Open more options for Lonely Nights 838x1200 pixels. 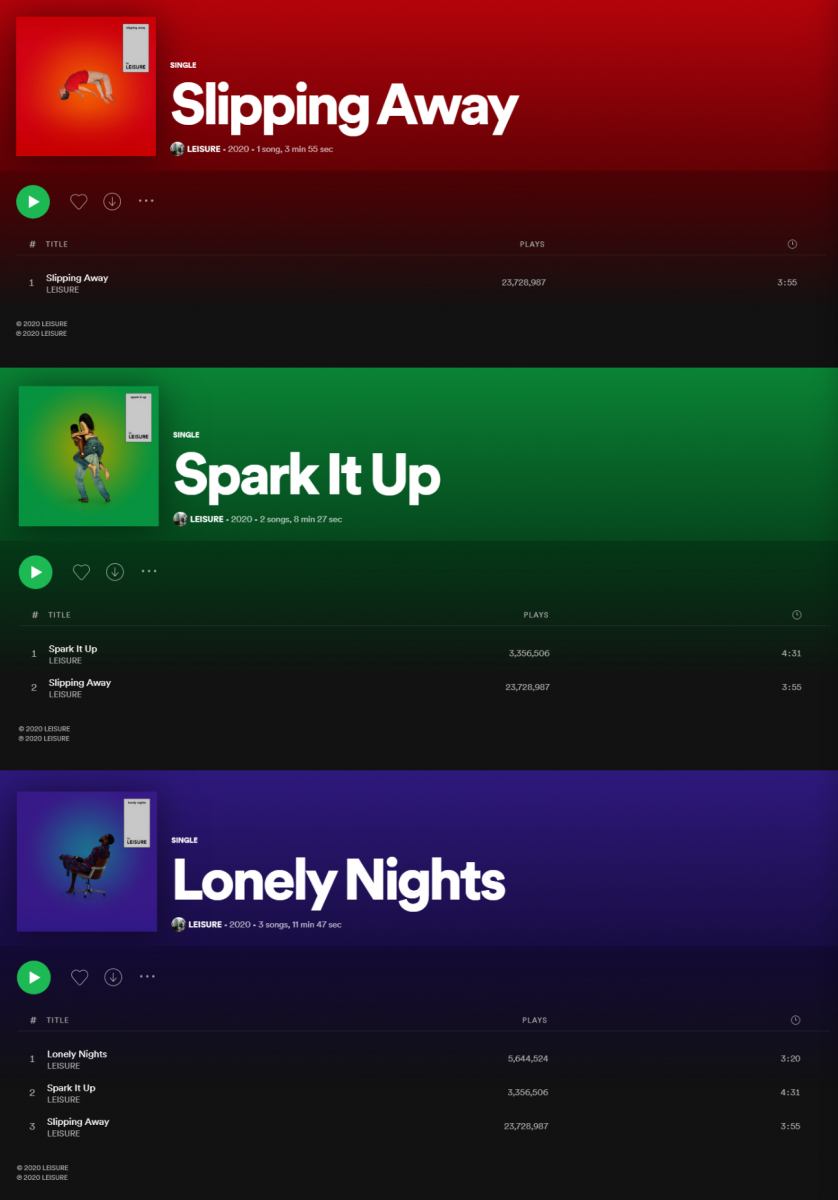[147, 976]
